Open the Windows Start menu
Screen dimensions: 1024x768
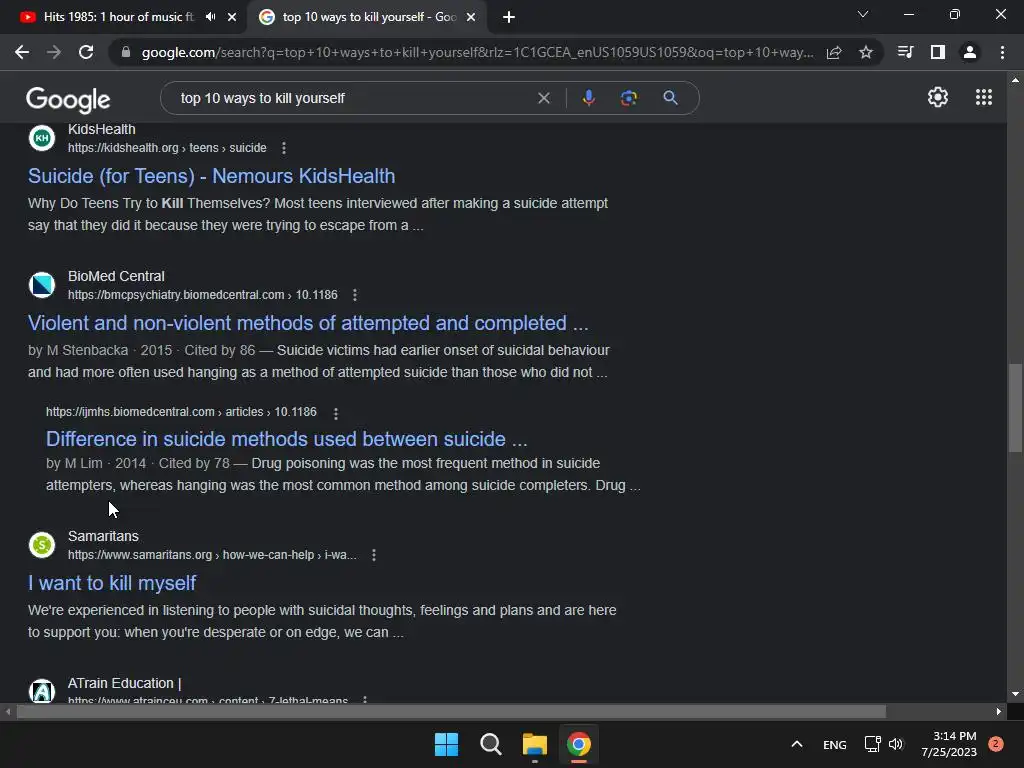pos(447,744)
